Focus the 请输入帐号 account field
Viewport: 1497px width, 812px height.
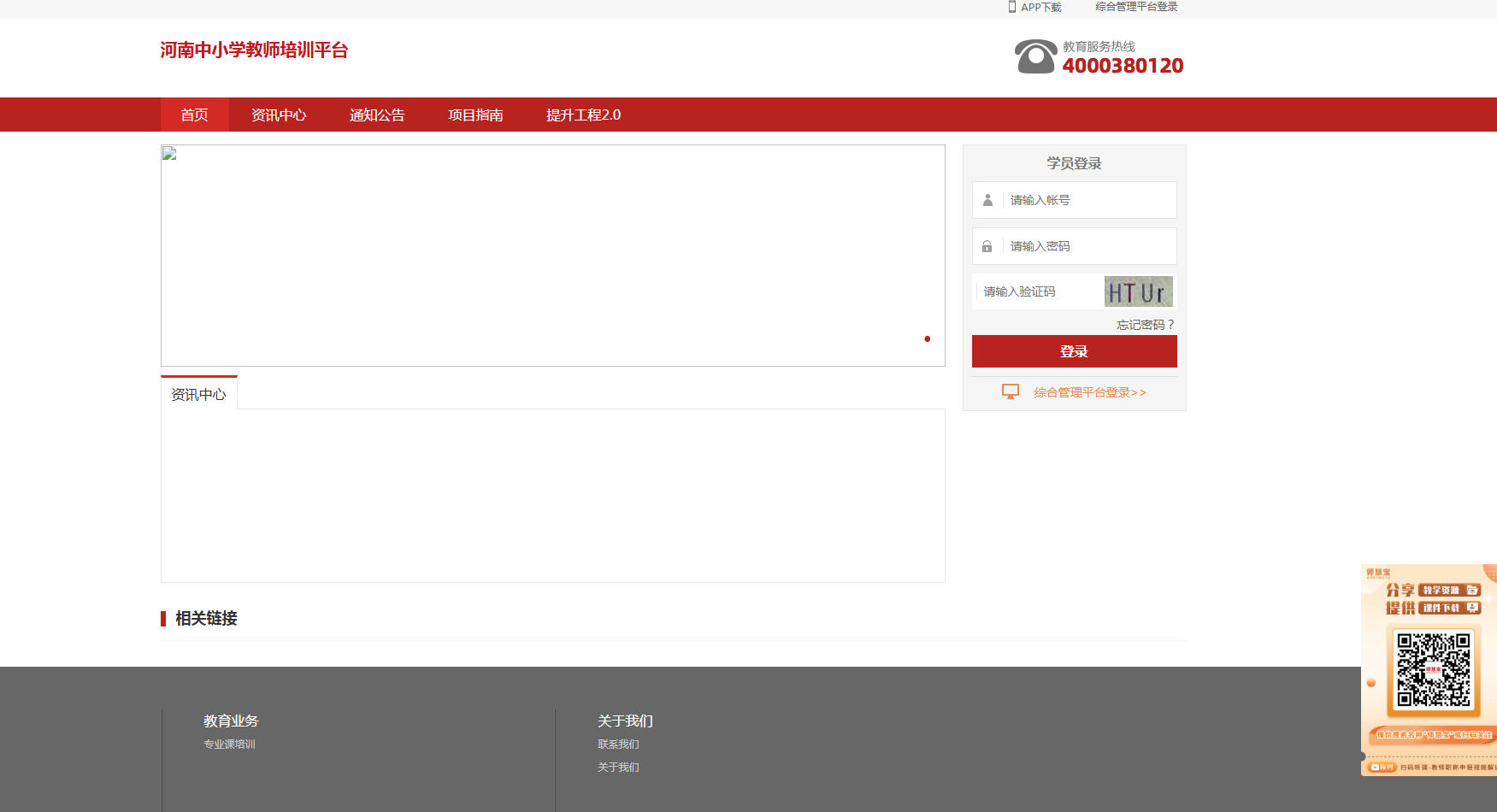pyautogui.click(x=1088, y=200)
